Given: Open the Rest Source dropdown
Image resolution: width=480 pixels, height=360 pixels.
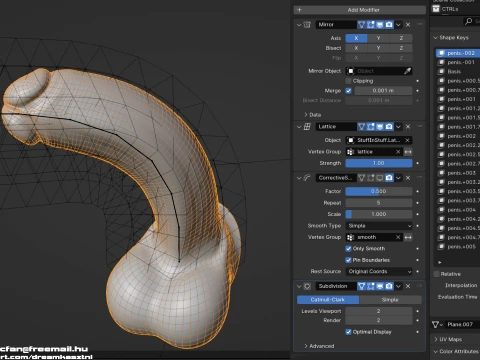Looking at the screenshot, I should point(379,272).
